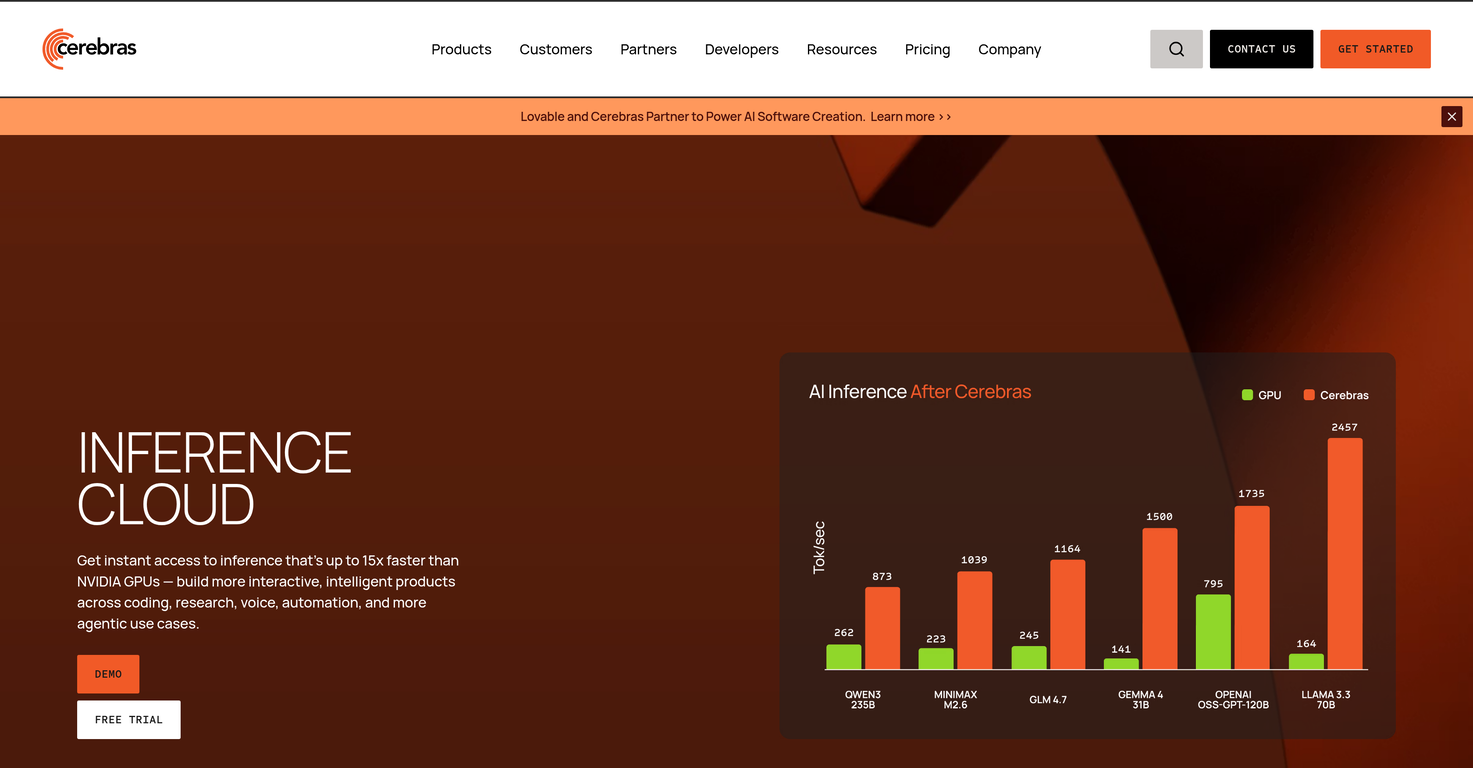Image resolution: width=1473 pixels, height=768 pixels.
Task: Click the Cerebras bar labeled 873
Action: (883, 628)
